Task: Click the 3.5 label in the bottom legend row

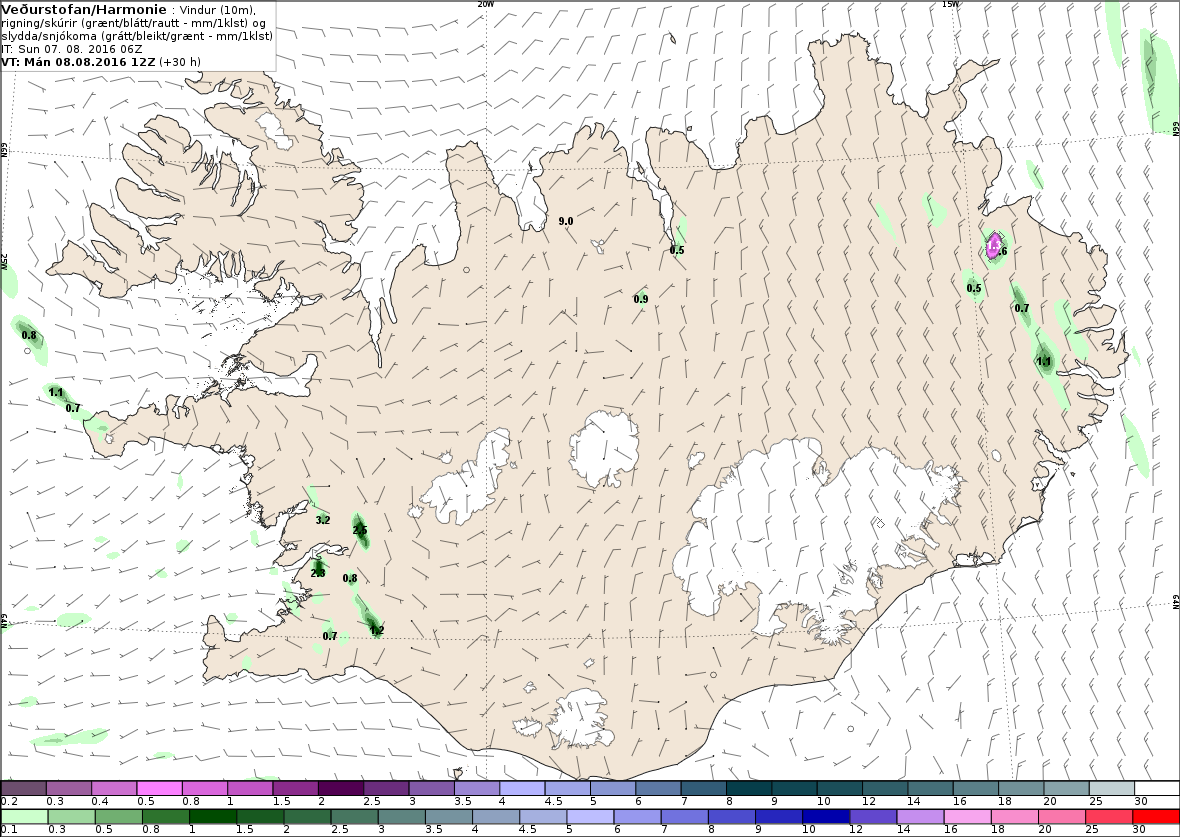Action: click(433, 829)
